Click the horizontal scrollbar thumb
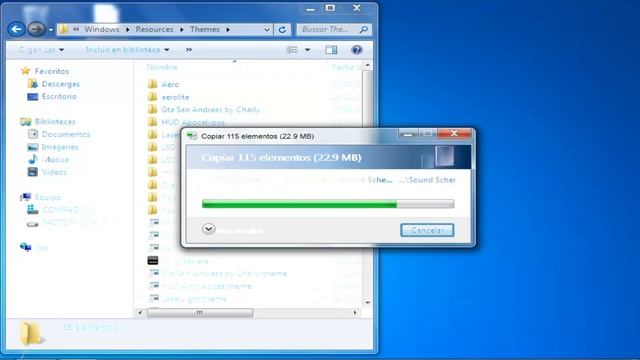 tap(200, 313)
